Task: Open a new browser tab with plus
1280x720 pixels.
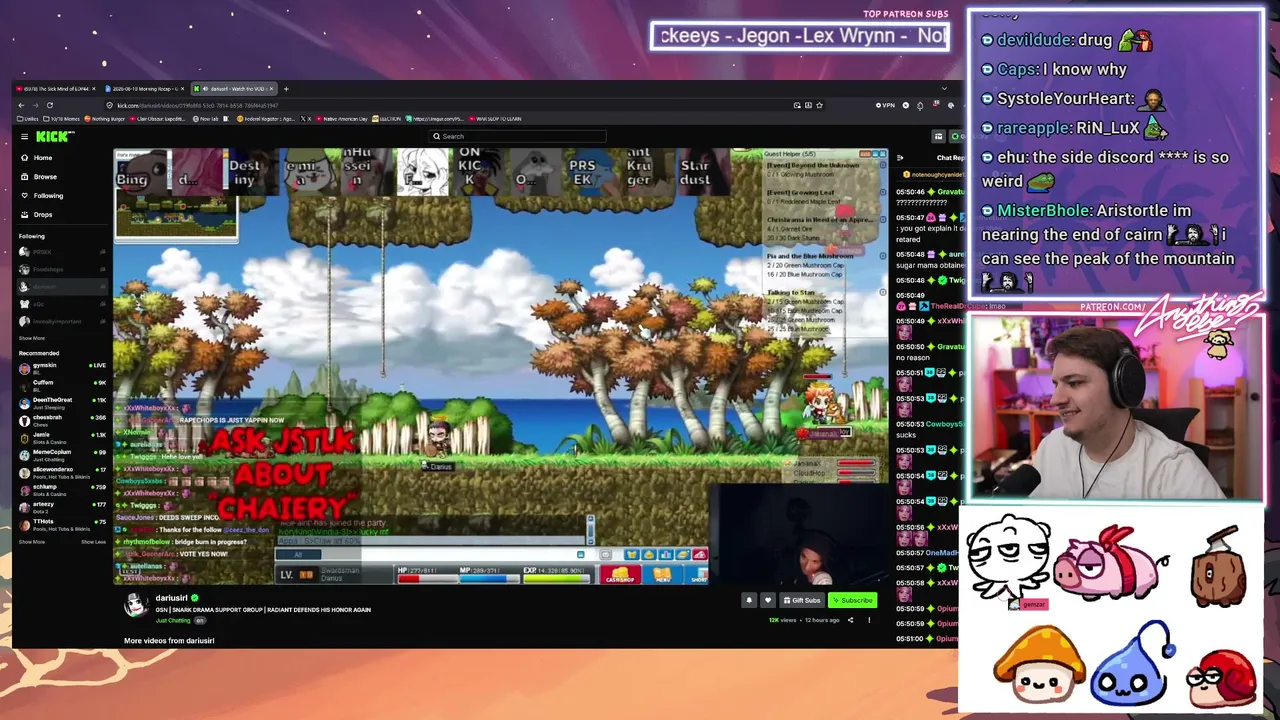Action: pyautogui.click(x=286, y=89)
